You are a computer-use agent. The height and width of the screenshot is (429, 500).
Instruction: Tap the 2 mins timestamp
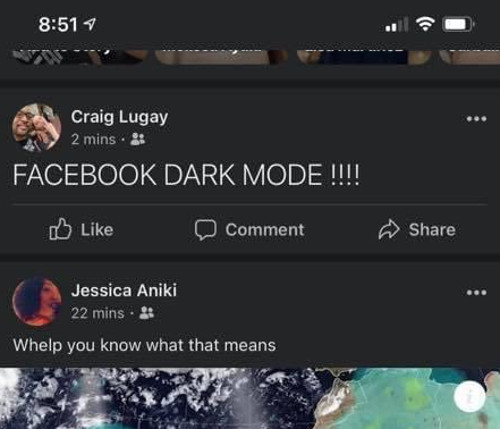[93, 139]
